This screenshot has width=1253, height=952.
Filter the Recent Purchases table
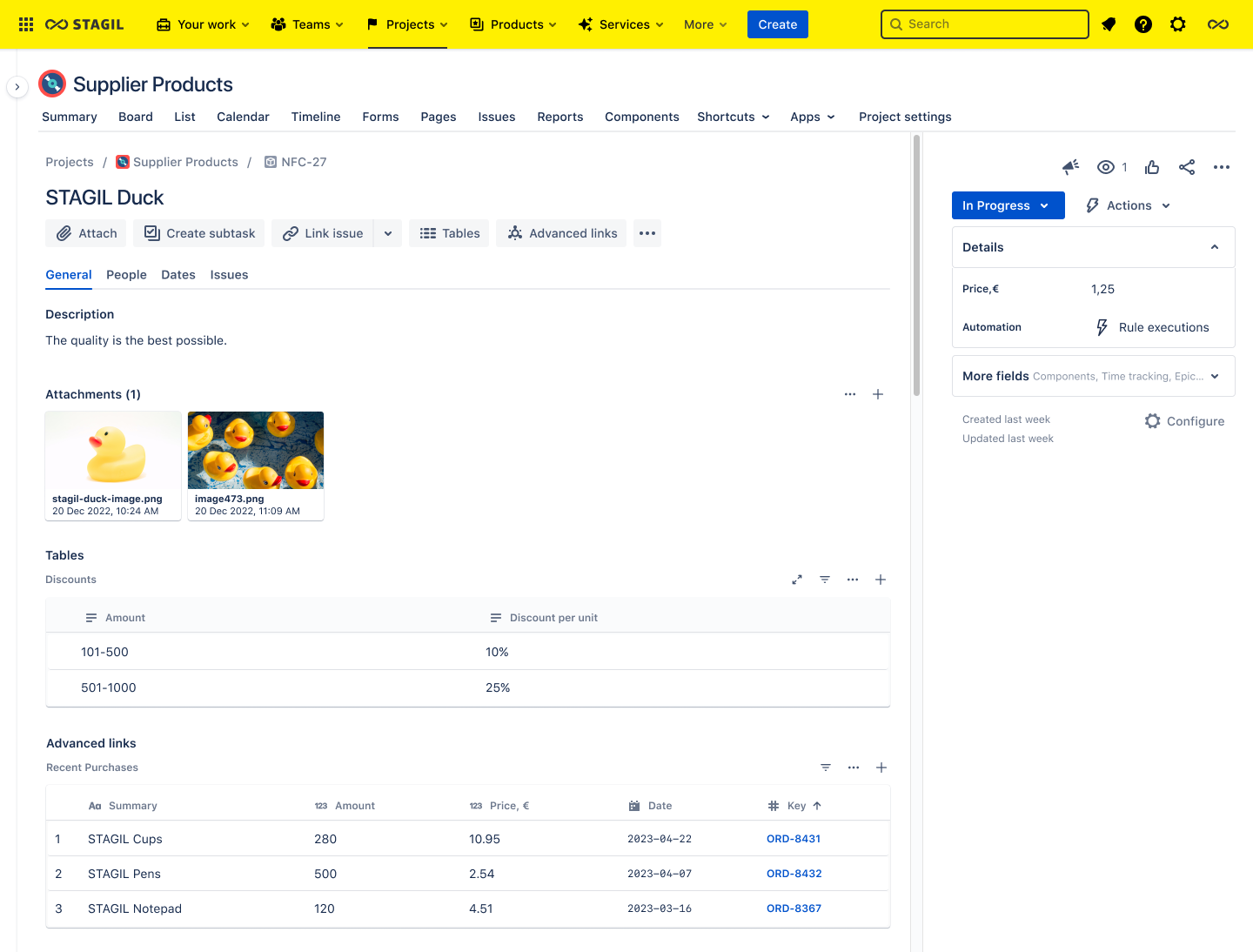click(826, 768)
